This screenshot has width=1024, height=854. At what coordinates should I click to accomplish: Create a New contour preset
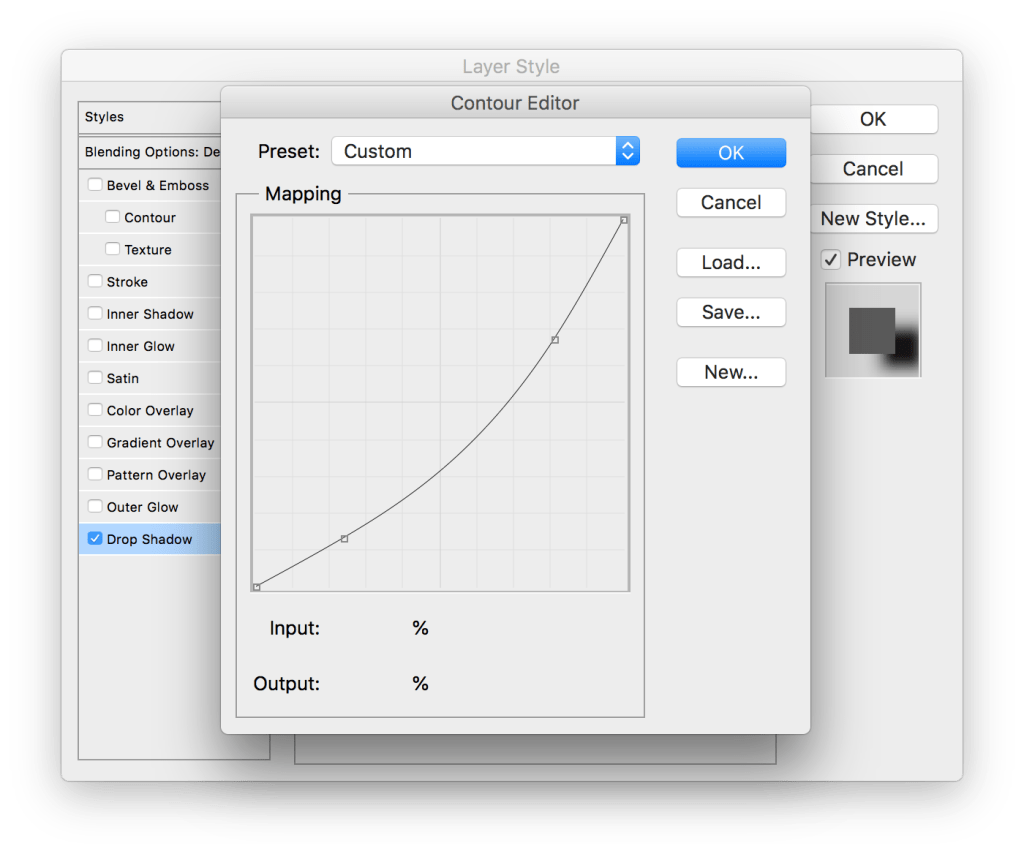coord(731,372)
